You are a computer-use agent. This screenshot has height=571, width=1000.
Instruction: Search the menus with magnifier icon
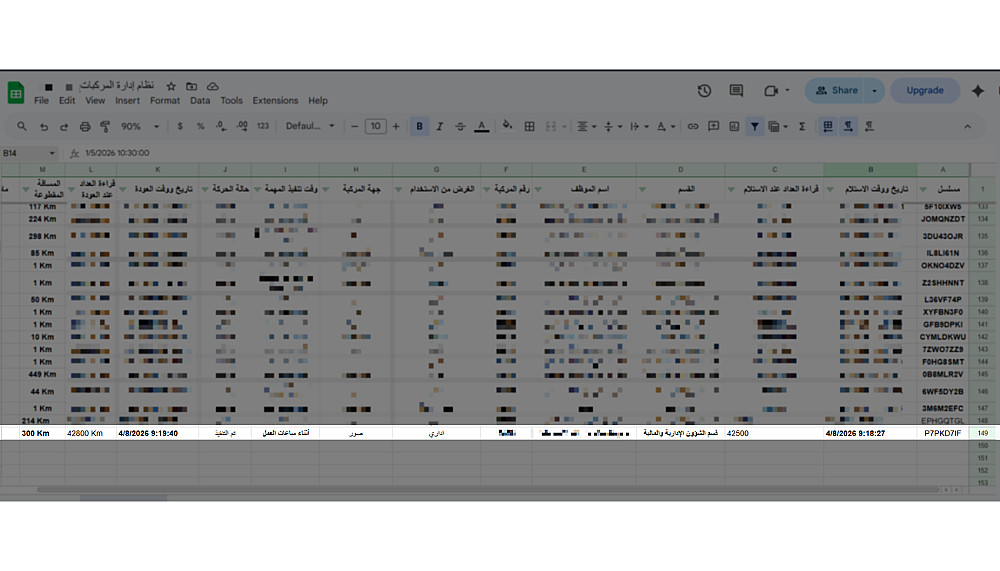[x=22, y=126]
